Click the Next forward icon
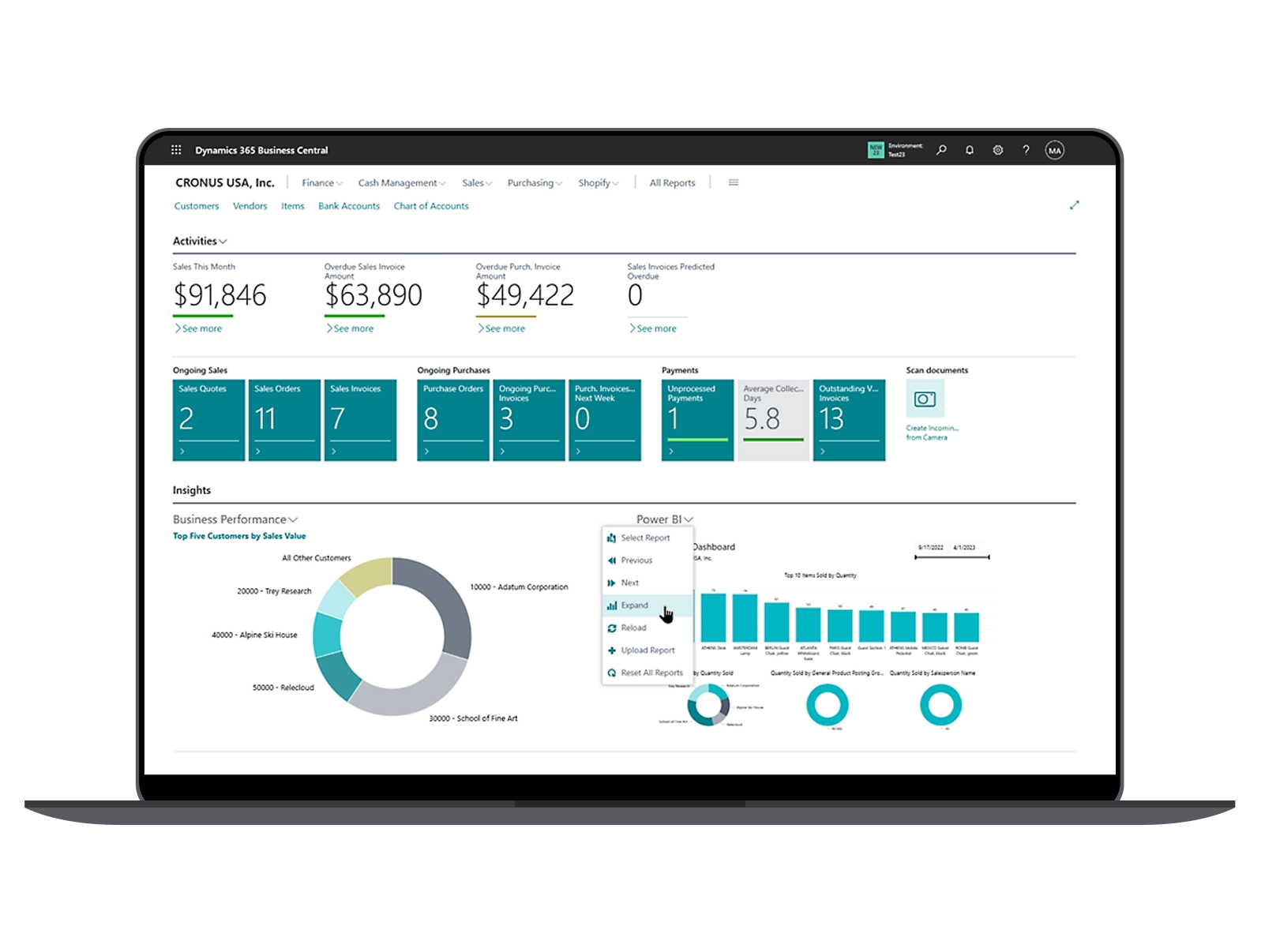Viewport: 1261px width, 952px height. (x=611, y=583)
